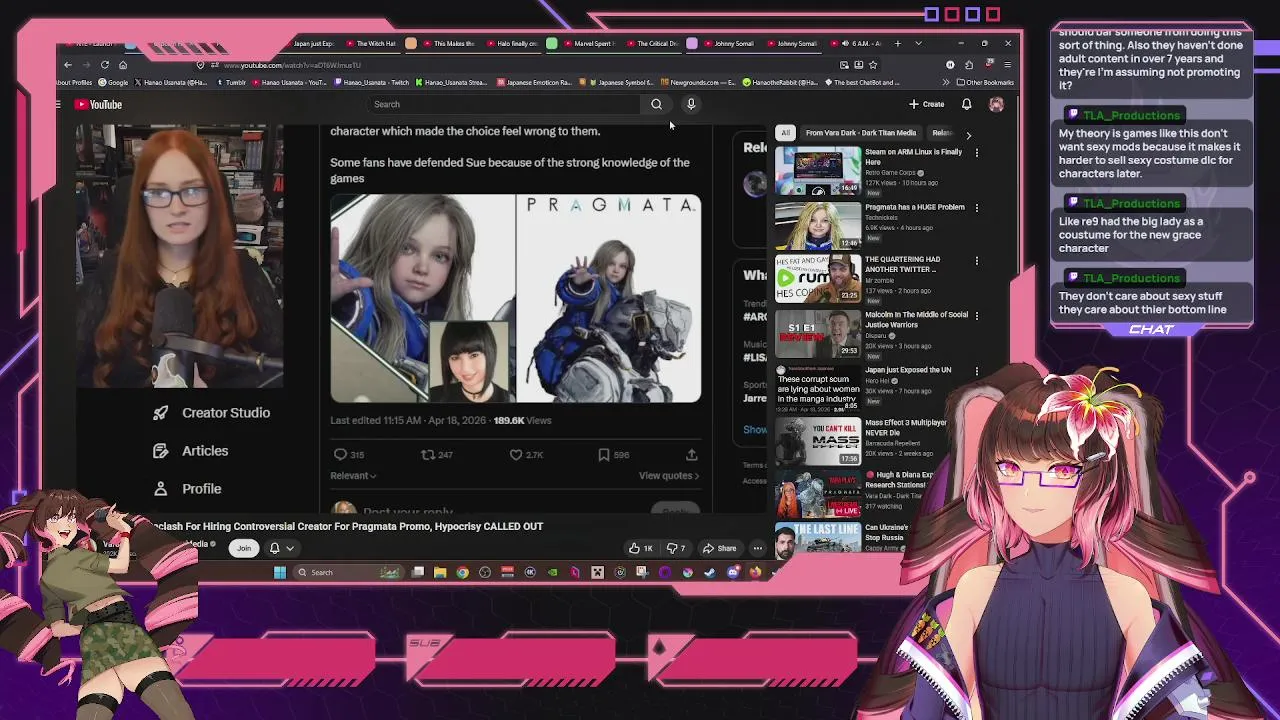
Task: Expand the 'Relevant' replies sort dropdown
Action: point(353,476)
